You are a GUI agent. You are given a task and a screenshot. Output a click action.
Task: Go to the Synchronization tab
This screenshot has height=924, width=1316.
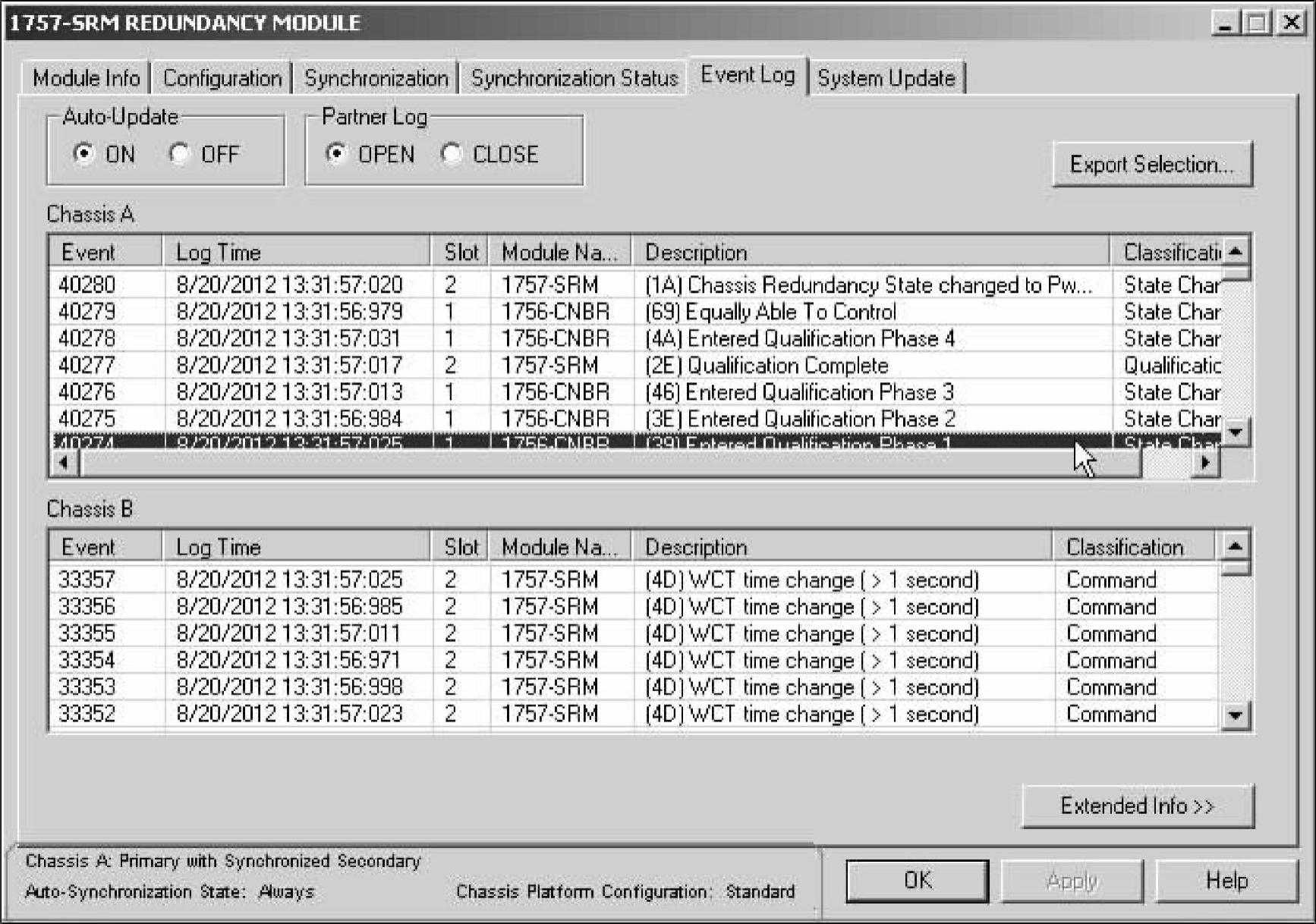pyautogui.click(x=376, y=78)
